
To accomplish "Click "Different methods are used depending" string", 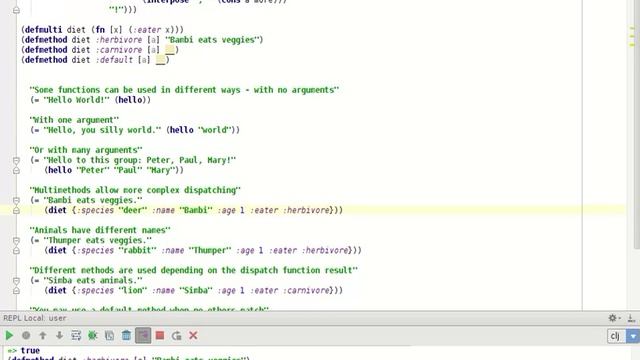I will pos(193,270).
